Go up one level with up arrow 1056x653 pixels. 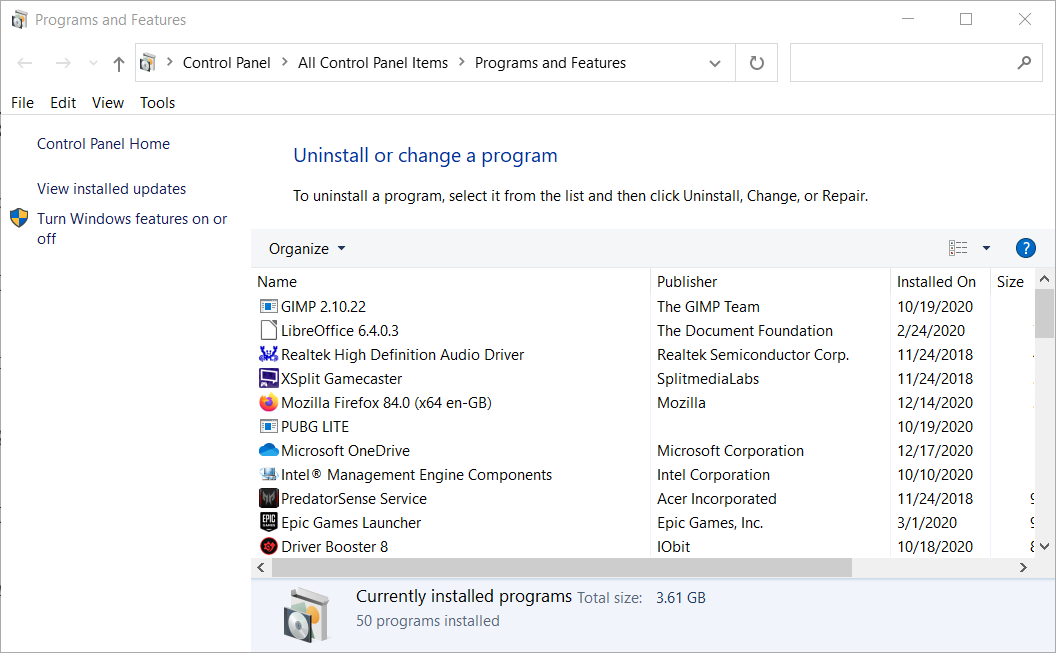pyautogui.click(x=119, y=64)
